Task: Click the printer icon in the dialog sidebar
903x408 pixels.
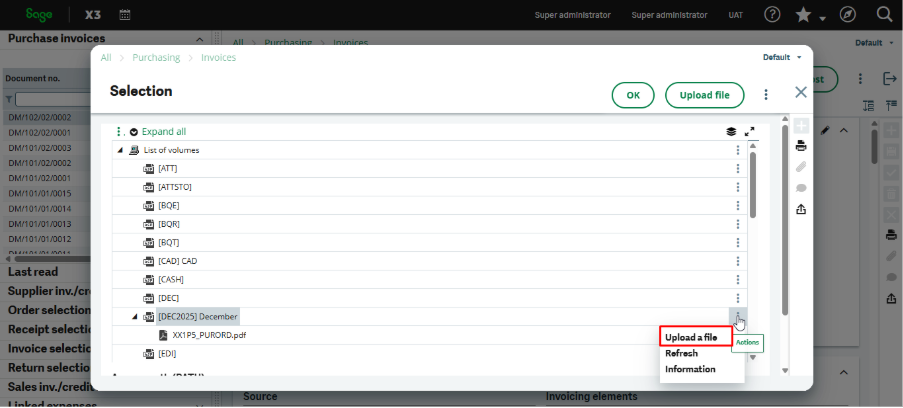Action: click(801, 146)
